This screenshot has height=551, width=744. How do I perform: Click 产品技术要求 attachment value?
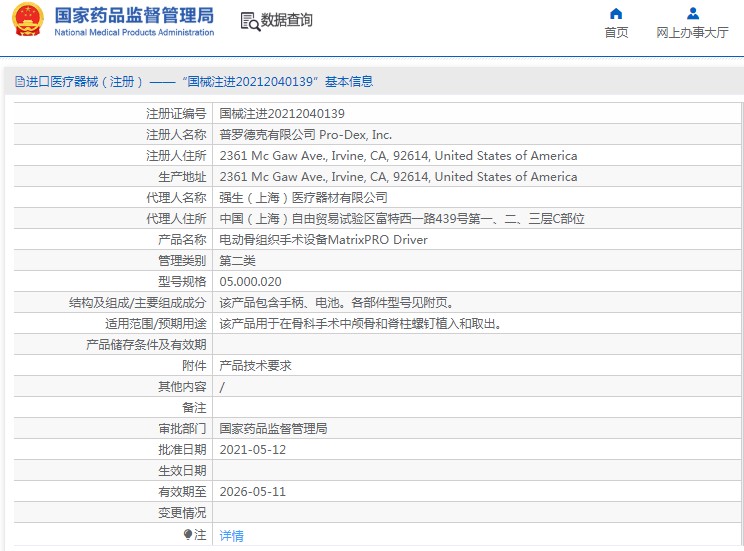[255, 365]
